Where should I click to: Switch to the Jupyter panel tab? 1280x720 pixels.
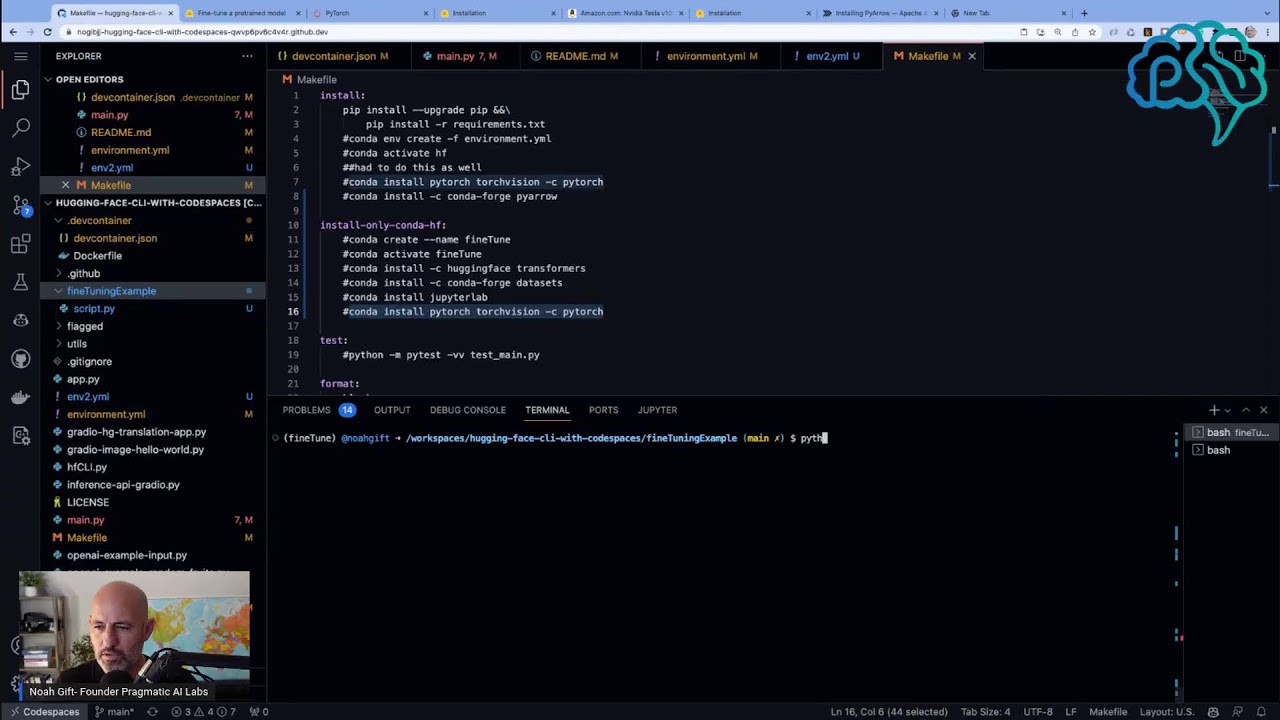click(657, 410)
